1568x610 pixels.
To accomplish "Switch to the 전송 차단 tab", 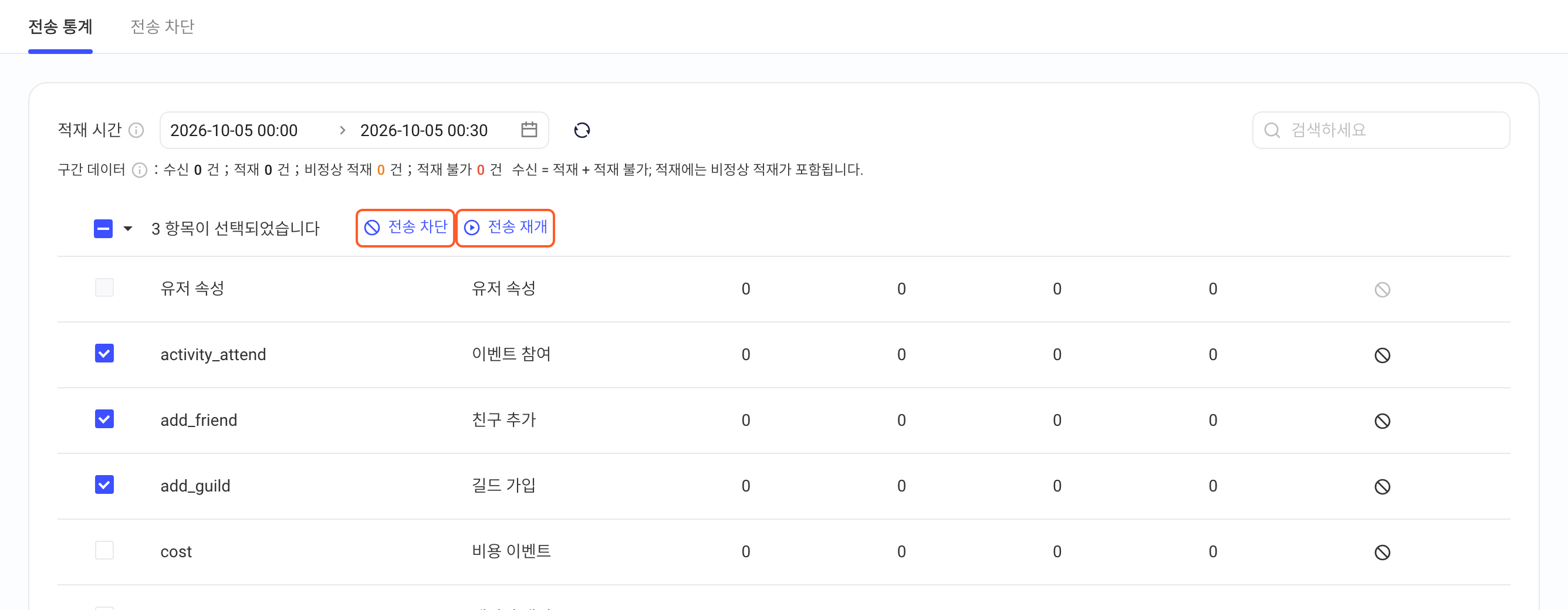I will click(x=163, y=27).
